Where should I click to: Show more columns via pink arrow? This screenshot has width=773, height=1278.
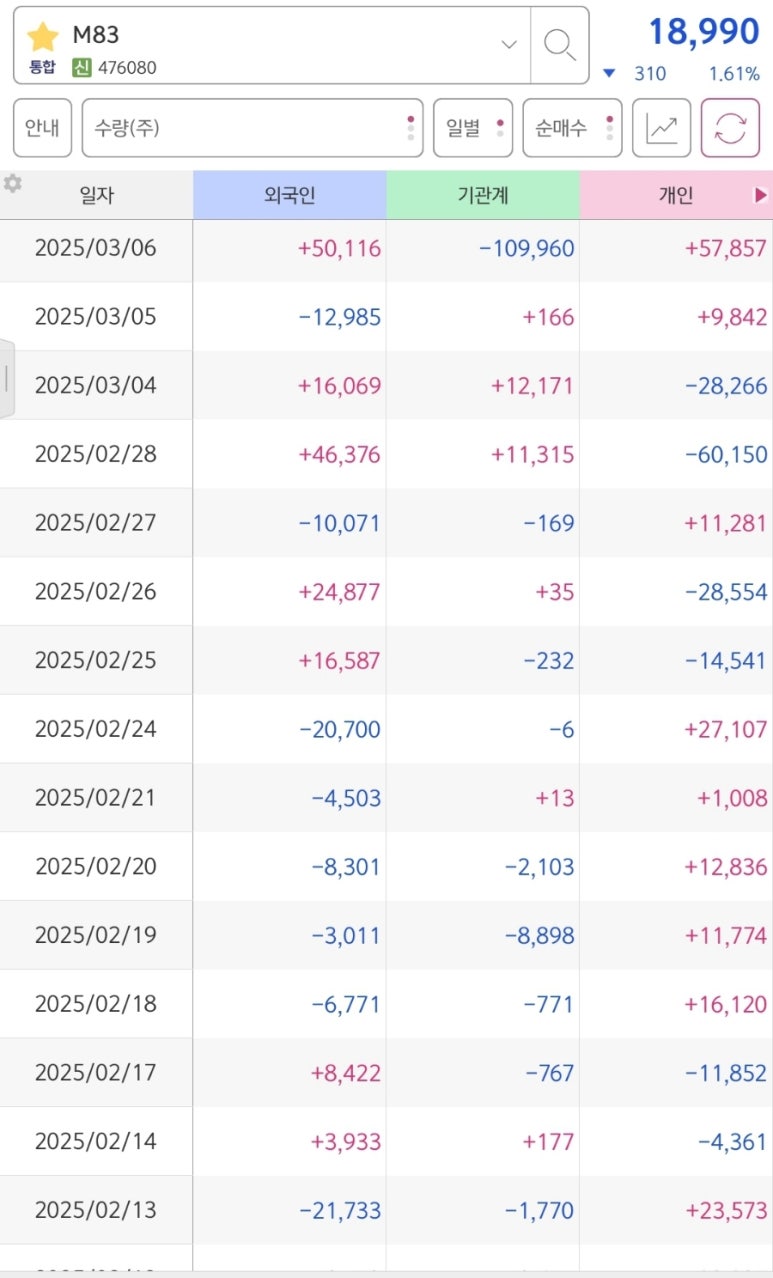[761, 195]
